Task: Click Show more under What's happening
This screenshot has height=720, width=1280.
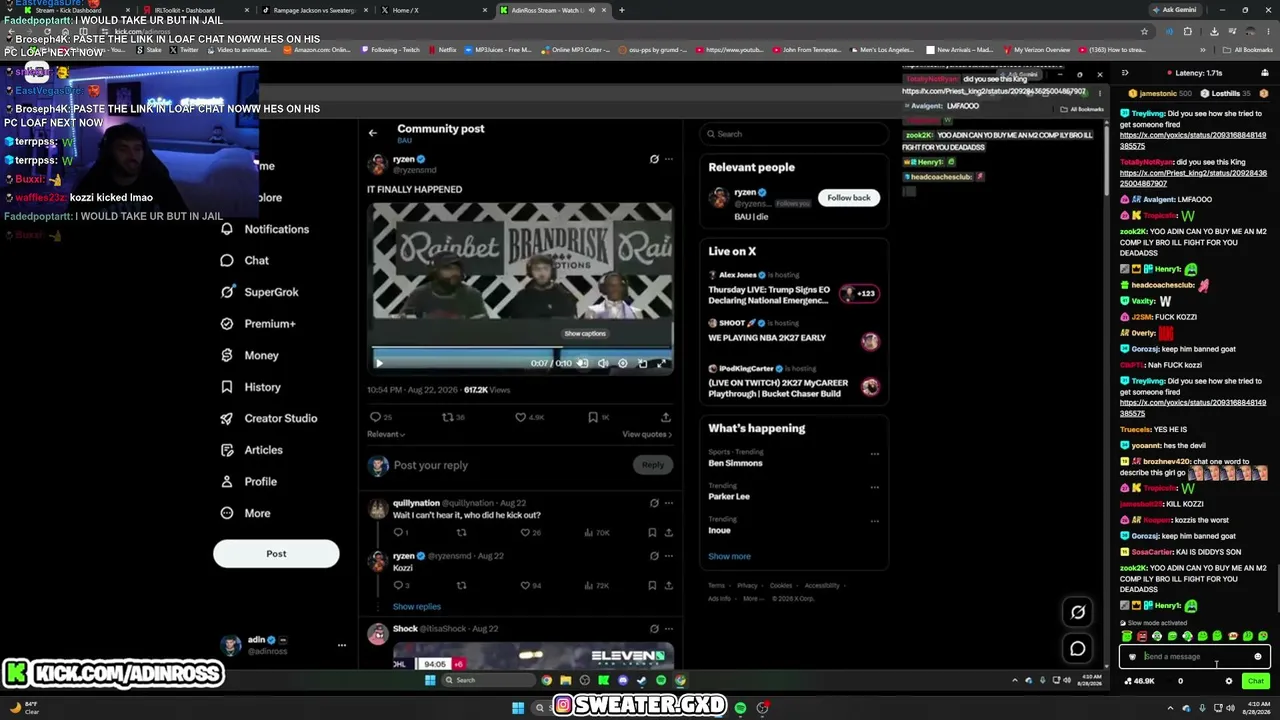Action: pos(729,556)
